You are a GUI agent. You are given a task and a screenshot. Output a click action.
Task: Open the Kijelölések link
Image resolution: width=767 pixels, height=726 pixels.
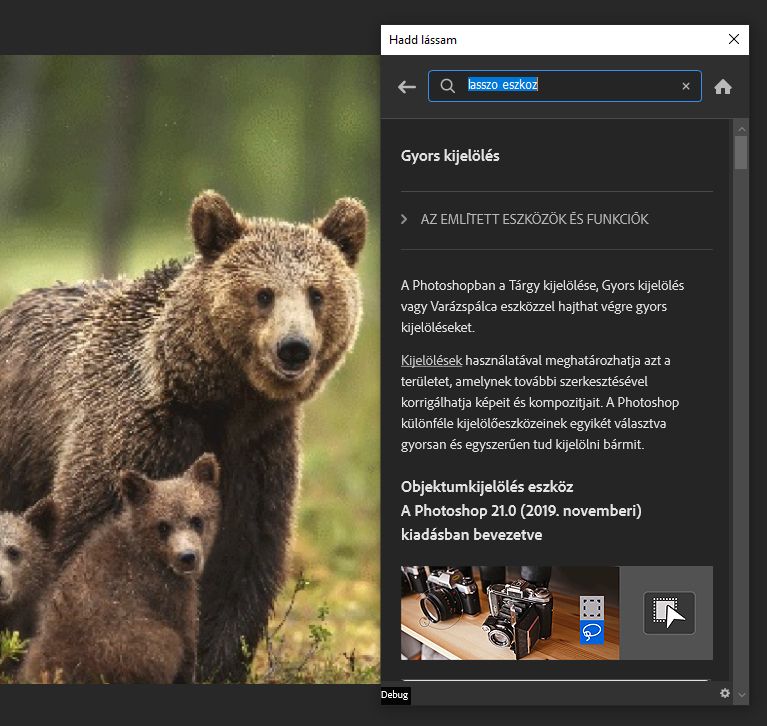[x=431, y=361]
